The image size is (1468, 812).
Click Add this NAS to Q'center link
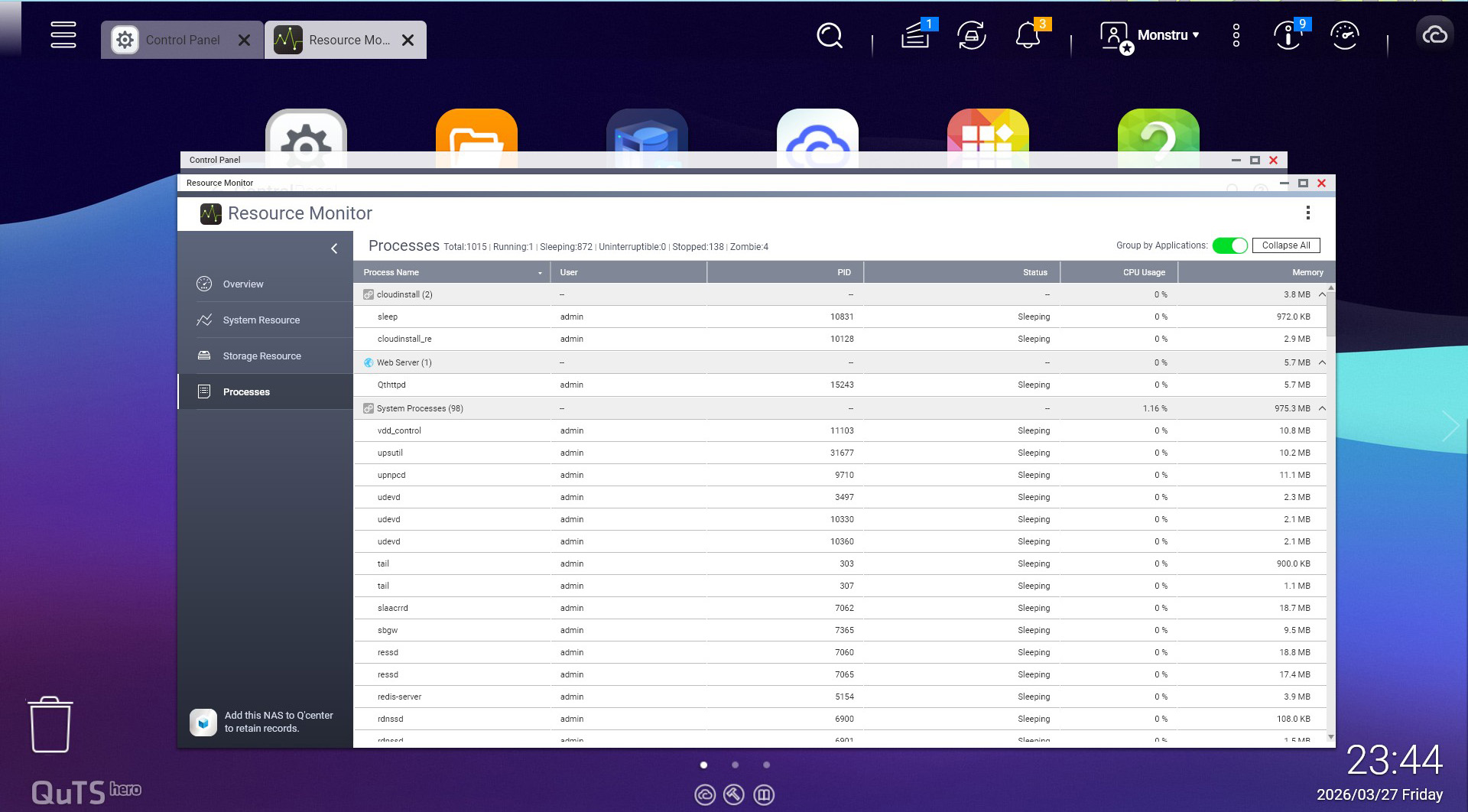278,722
